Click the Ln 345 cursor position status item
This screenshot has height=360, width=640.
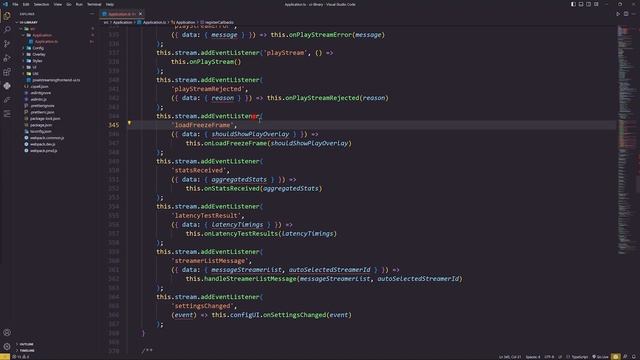510,357
